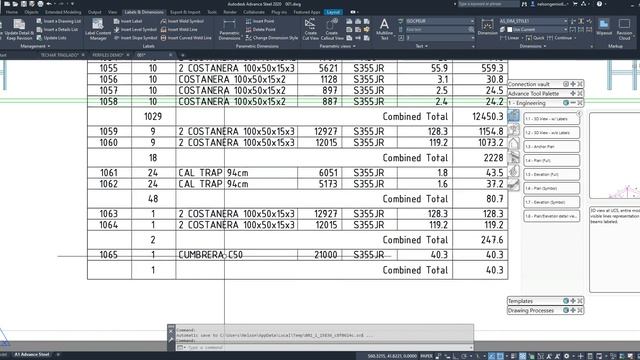Image resolution: width=640 pixels, height=360 pixels.
Task: Open the Linear dimension dropdown arrow
Action: 522,38
